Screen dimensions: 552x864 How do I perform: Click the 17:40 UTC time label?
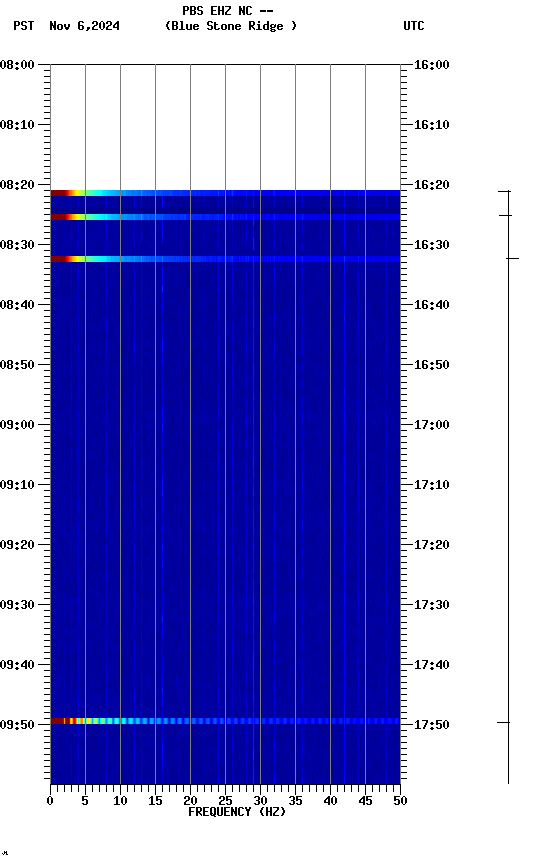pos(432,666)
